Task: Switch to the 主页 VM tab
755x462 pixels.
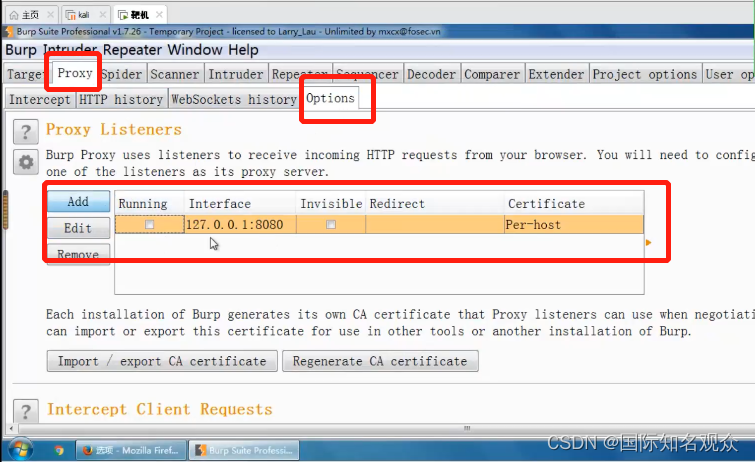Action: click(x=30, y=15)
